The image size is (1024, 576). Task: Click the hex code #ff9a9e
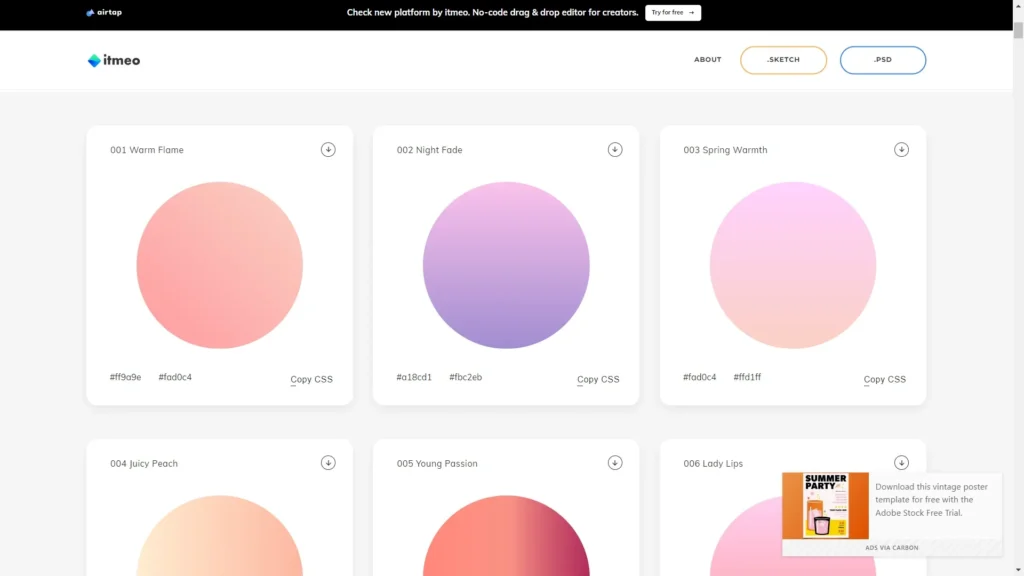(x=124, y=376)
